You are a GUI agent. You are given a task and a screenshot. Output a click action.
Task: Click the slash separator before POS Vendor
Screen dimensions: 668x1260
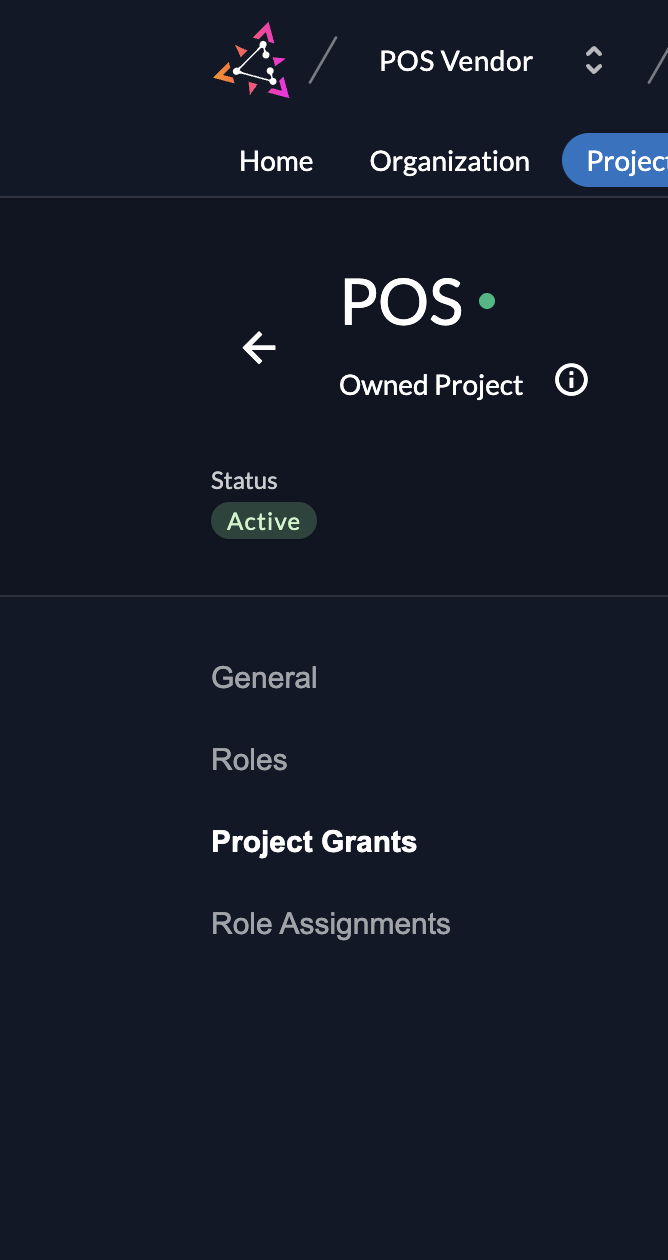point(323,61)
